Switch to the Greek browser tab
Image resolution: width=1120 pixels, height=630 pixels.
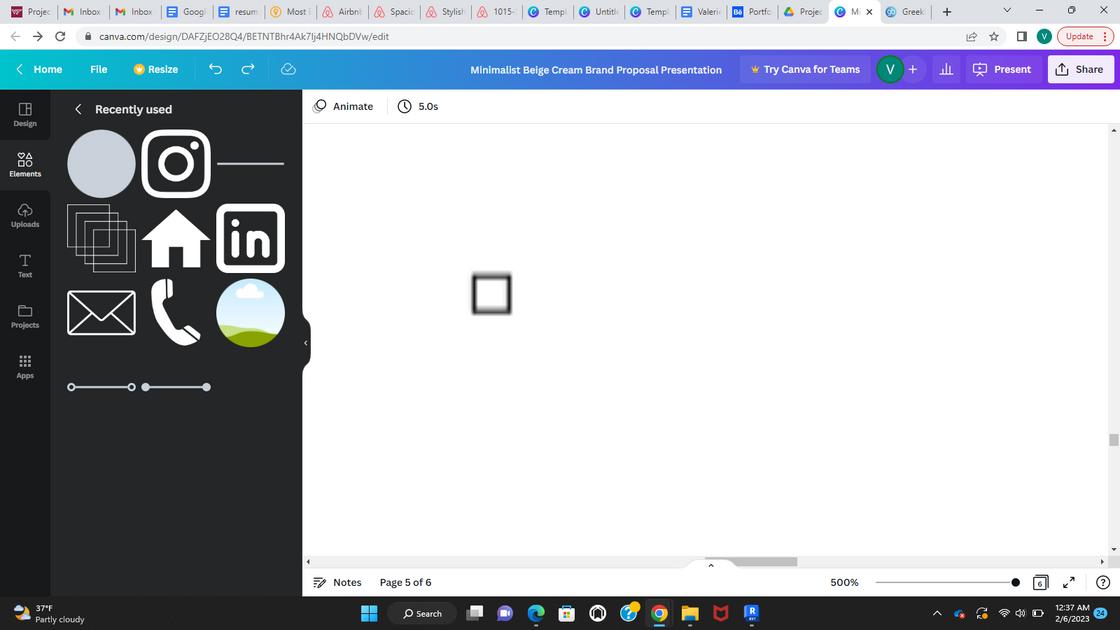click(906, 11)
